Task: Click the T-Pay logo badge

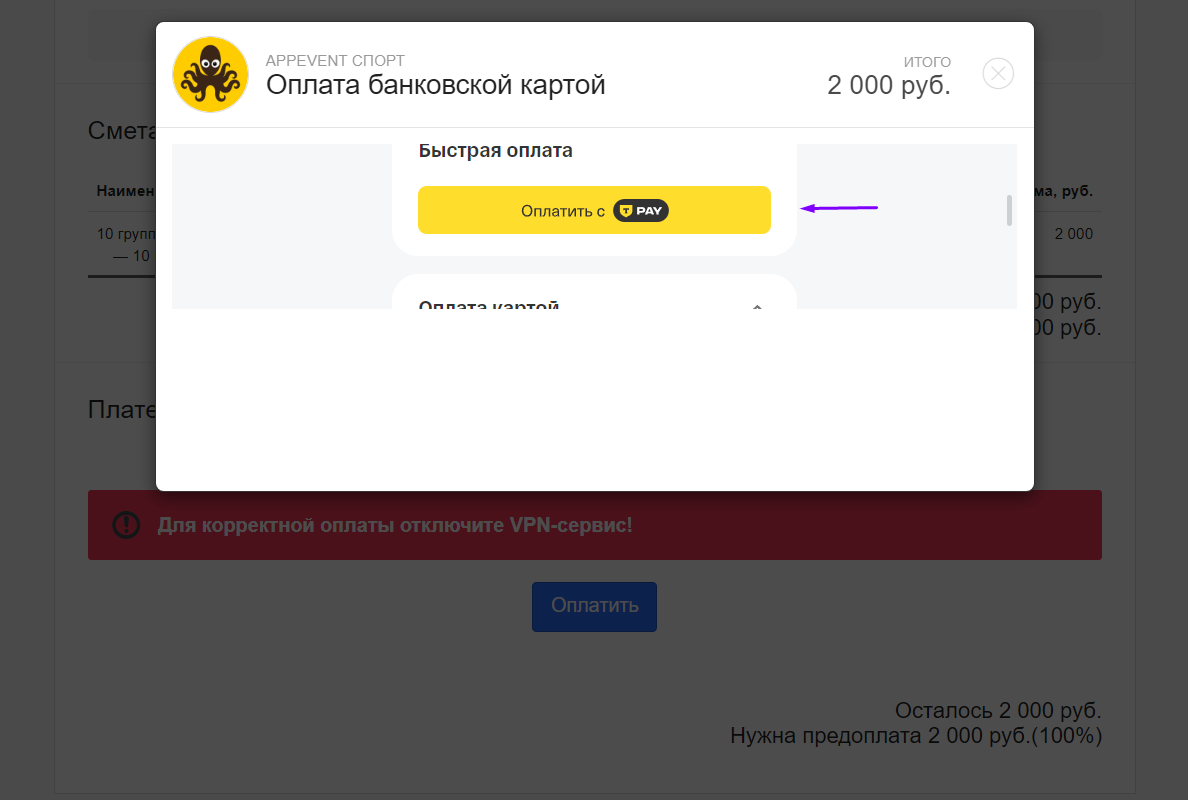Action: [x=640, y=211]
